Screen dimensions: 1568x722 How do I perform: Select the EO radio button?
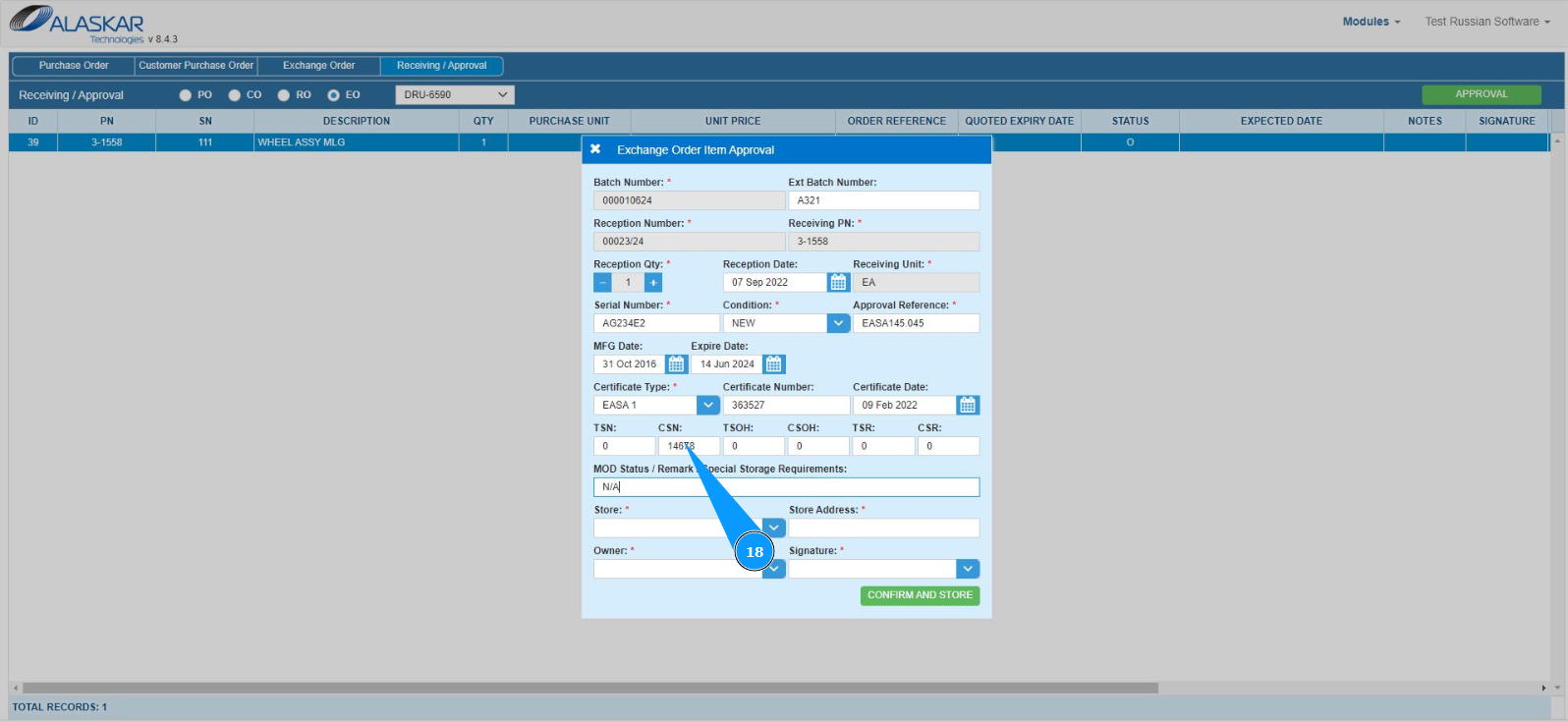(x=333, y=95)
